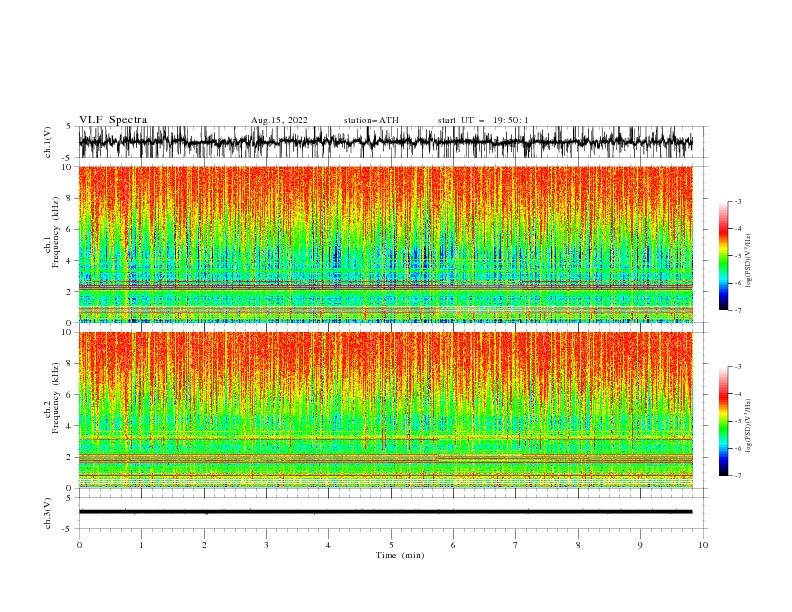
Task: Select the "station=ATH" header text
Action: pyautogui.click(x=371, y=120)
